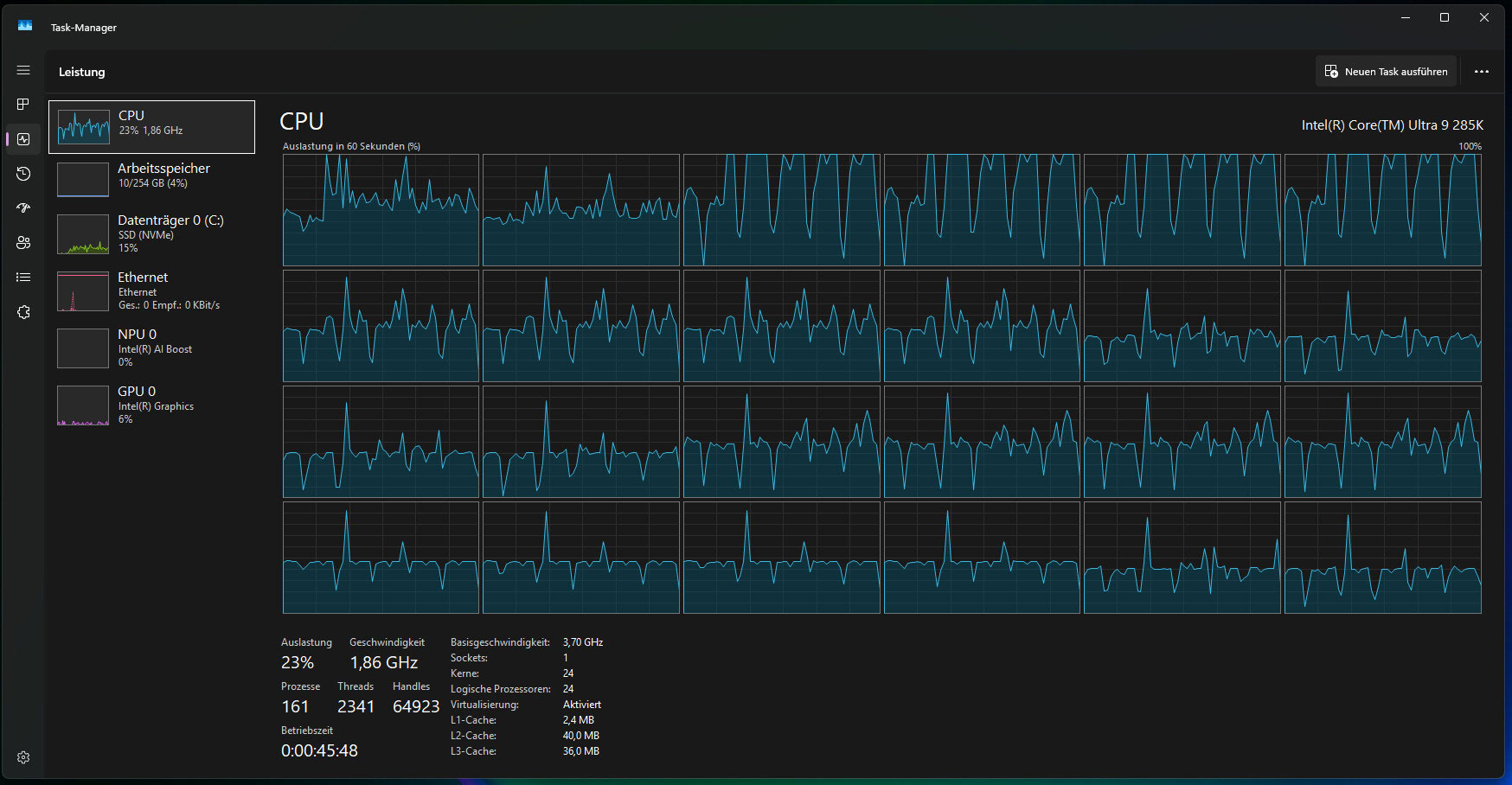
Task: Click 'Neuen Task ausführen' button
Action: point(1386,72)
